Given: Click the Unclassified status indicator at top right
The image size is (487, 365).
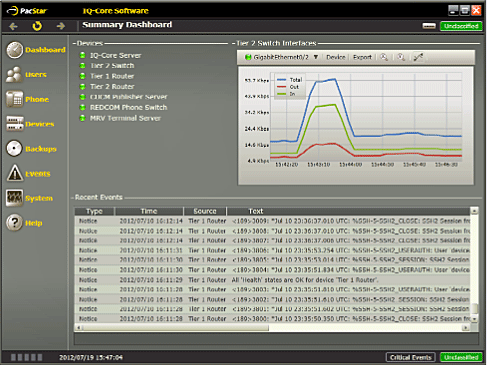Looking at the screenshot, I should click(461, 26).
